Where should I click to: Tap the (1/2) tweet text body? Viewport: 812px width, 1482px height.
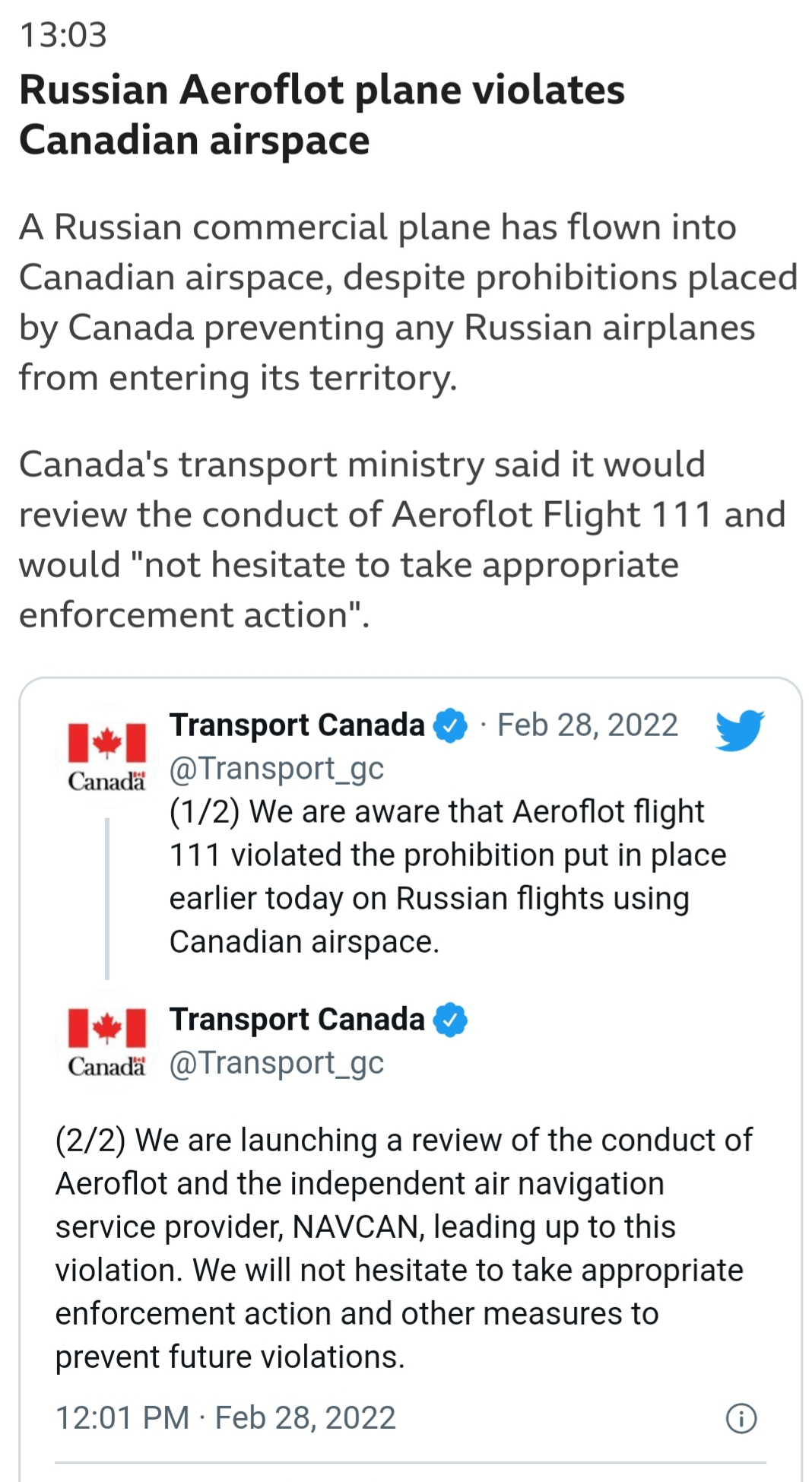(x=448, y=877)
